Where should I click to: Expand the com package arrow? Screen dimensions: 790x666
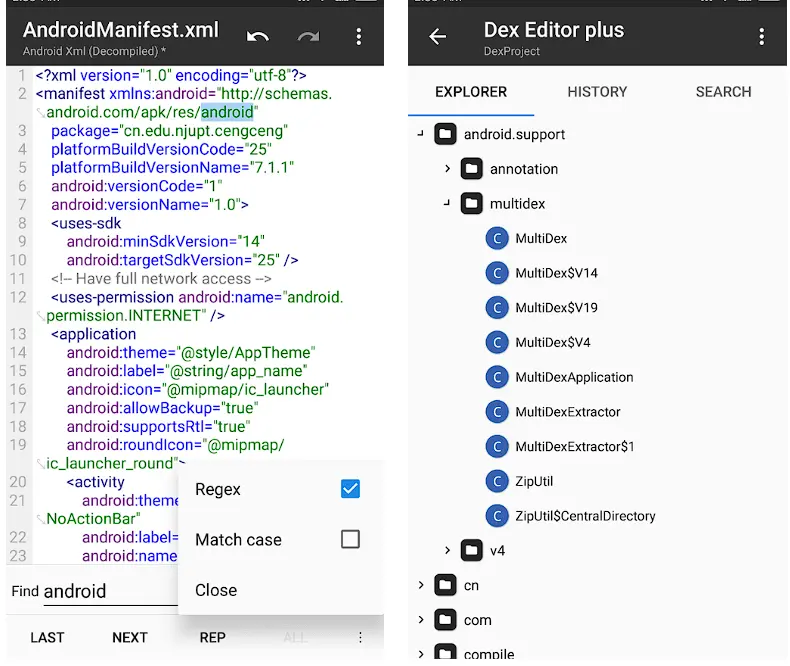coord(421,620)
